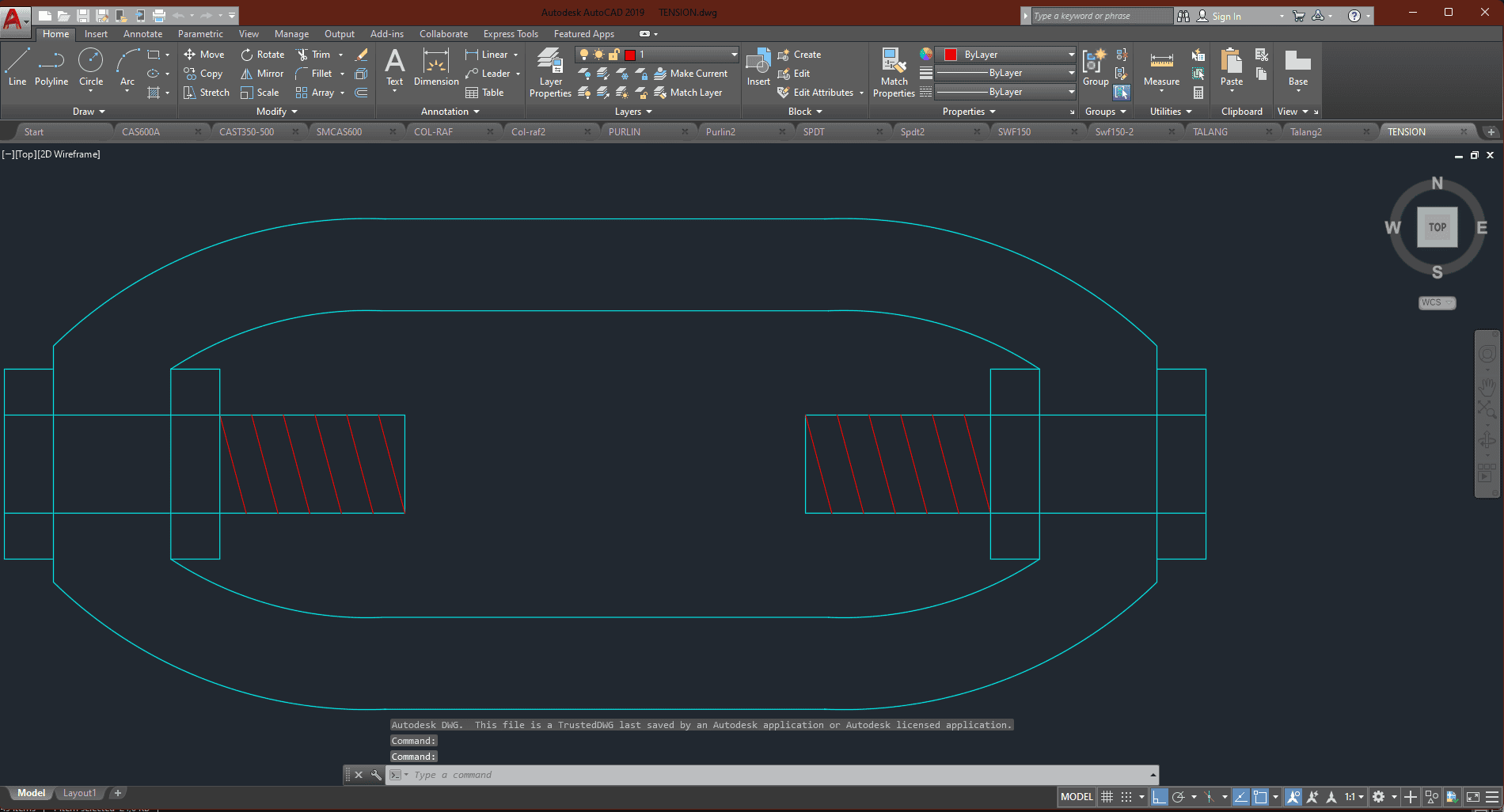
Task: Toggle object snap tracking in status bar
Action: coord(1241,797)
